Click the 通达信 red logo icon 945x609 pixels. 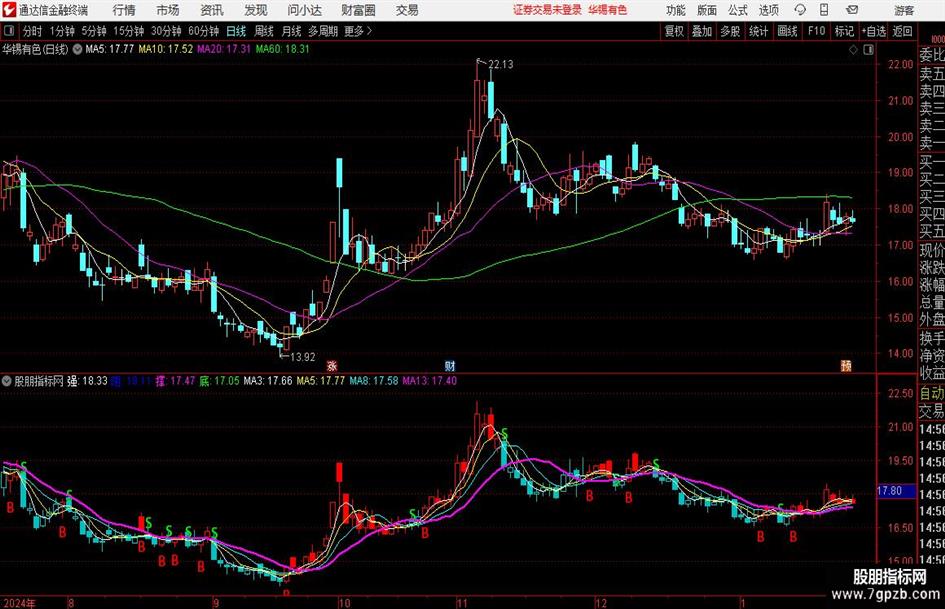[8, 10]
